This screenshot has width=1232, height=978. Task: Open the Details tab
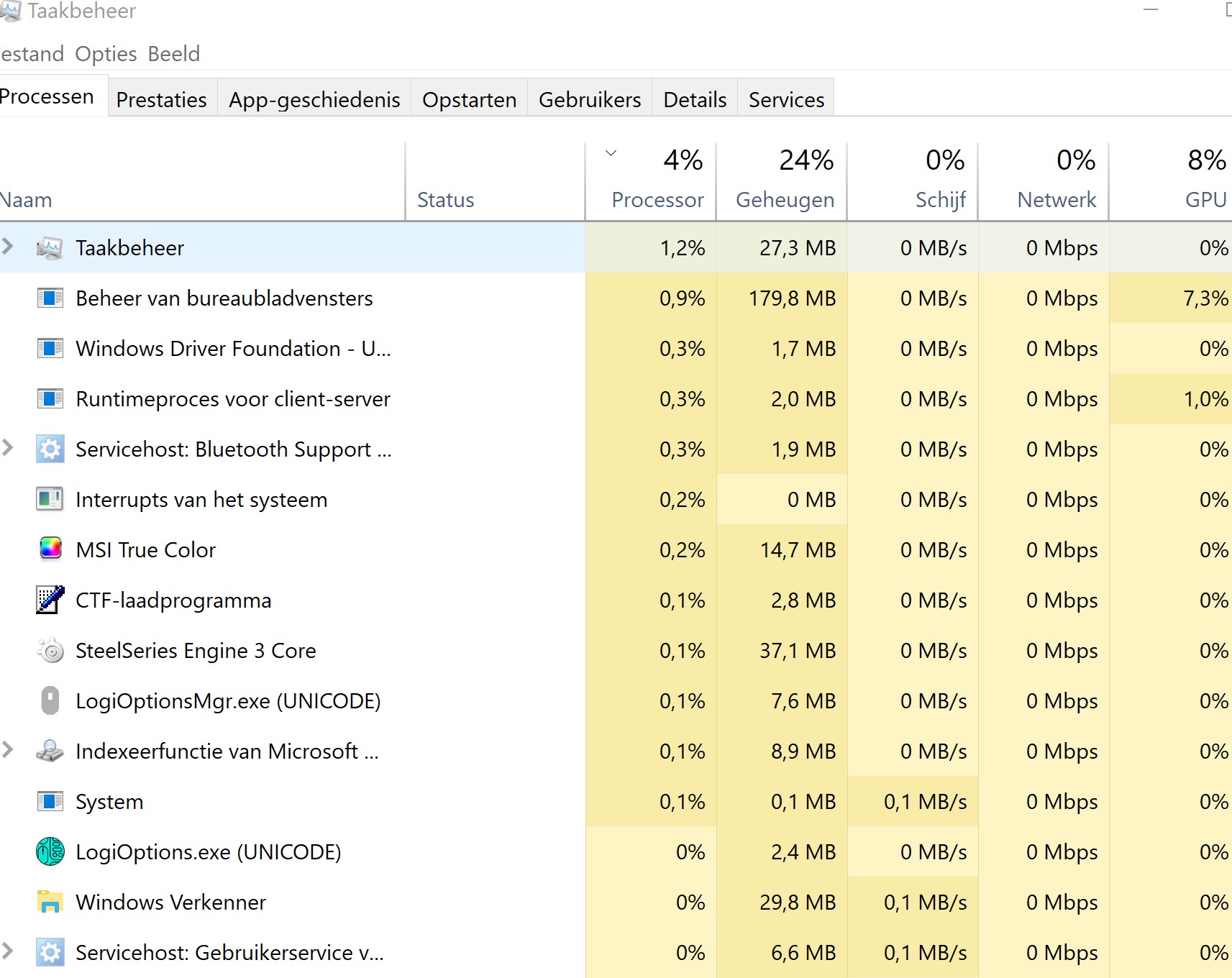click(x=695, y=99)
